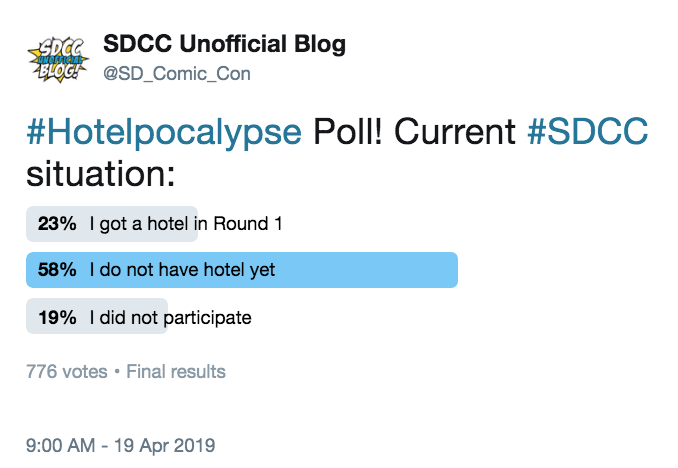The width and height of the screenshot is (678, 468).
Task: Follow the #SDCC hashtag link
Action: [x=587, y=131]
